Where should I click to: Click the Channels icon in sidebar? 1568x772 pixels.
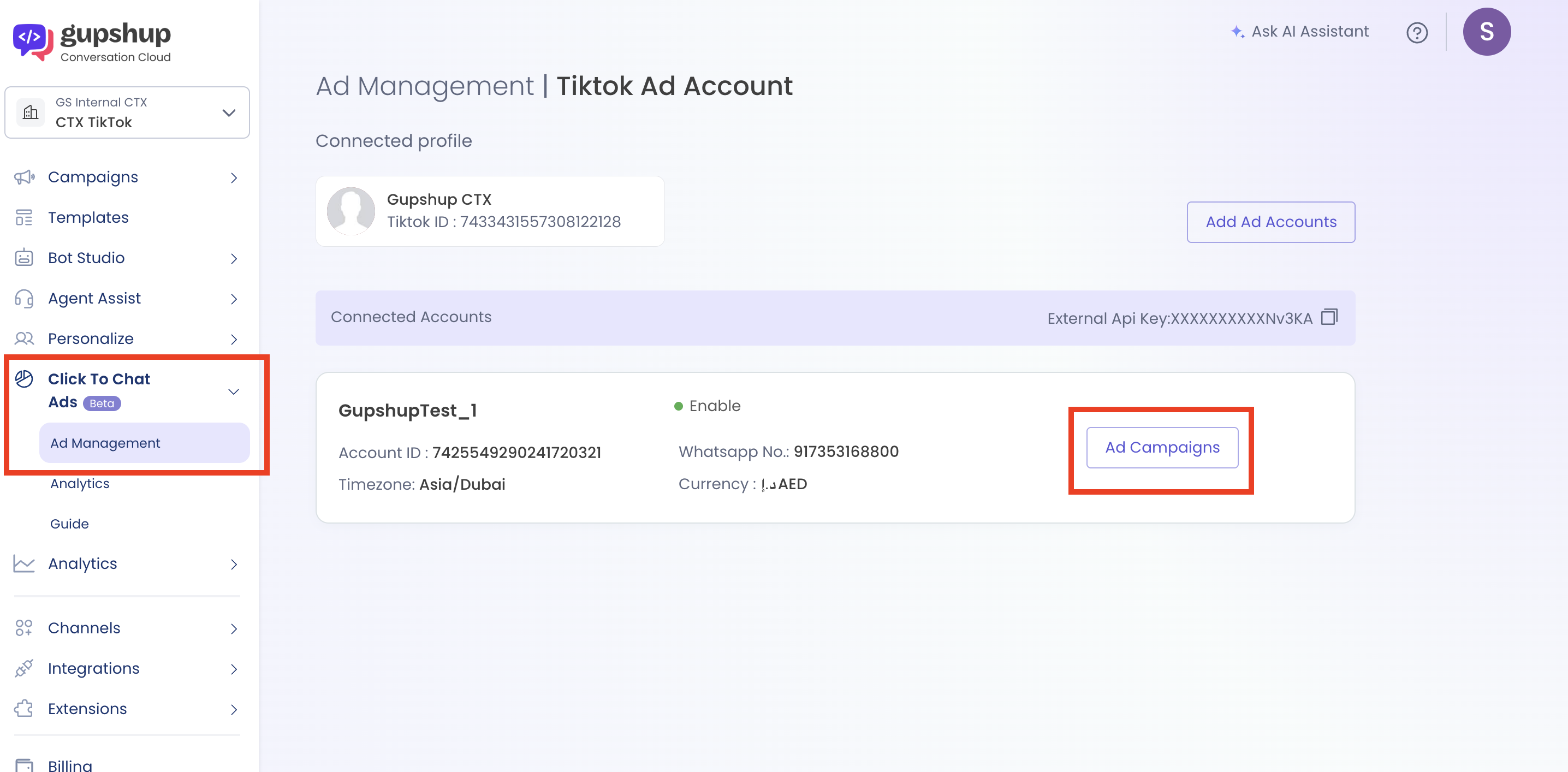point(25,628)
